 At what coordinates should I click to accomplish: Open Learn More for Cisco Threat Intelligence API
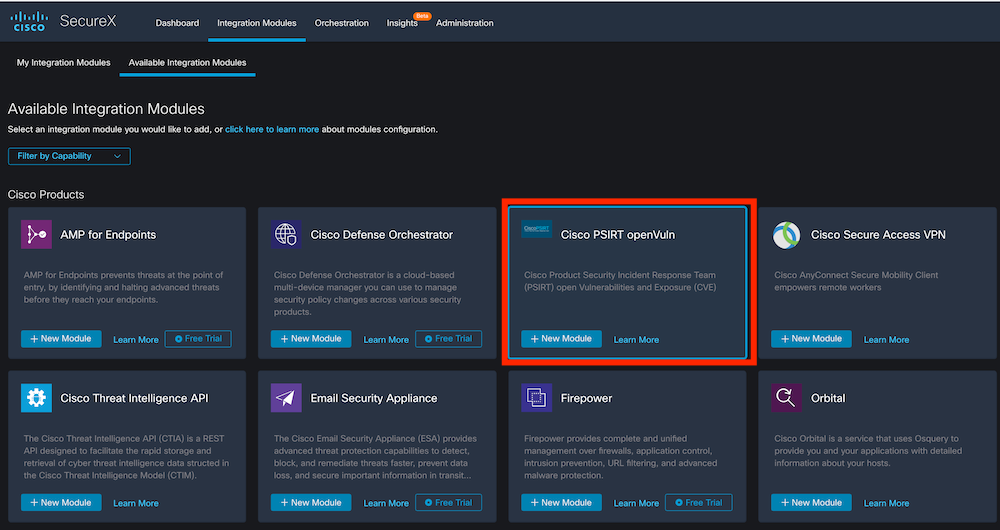[136, 503]
